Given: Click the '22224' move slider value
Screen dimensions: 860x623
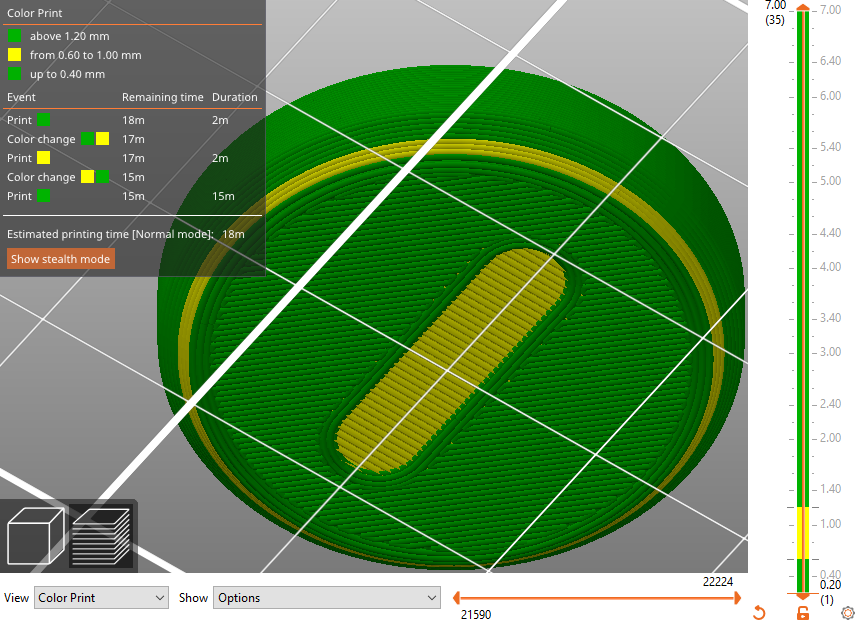Looking at the screenshot, I should (717, 582).
